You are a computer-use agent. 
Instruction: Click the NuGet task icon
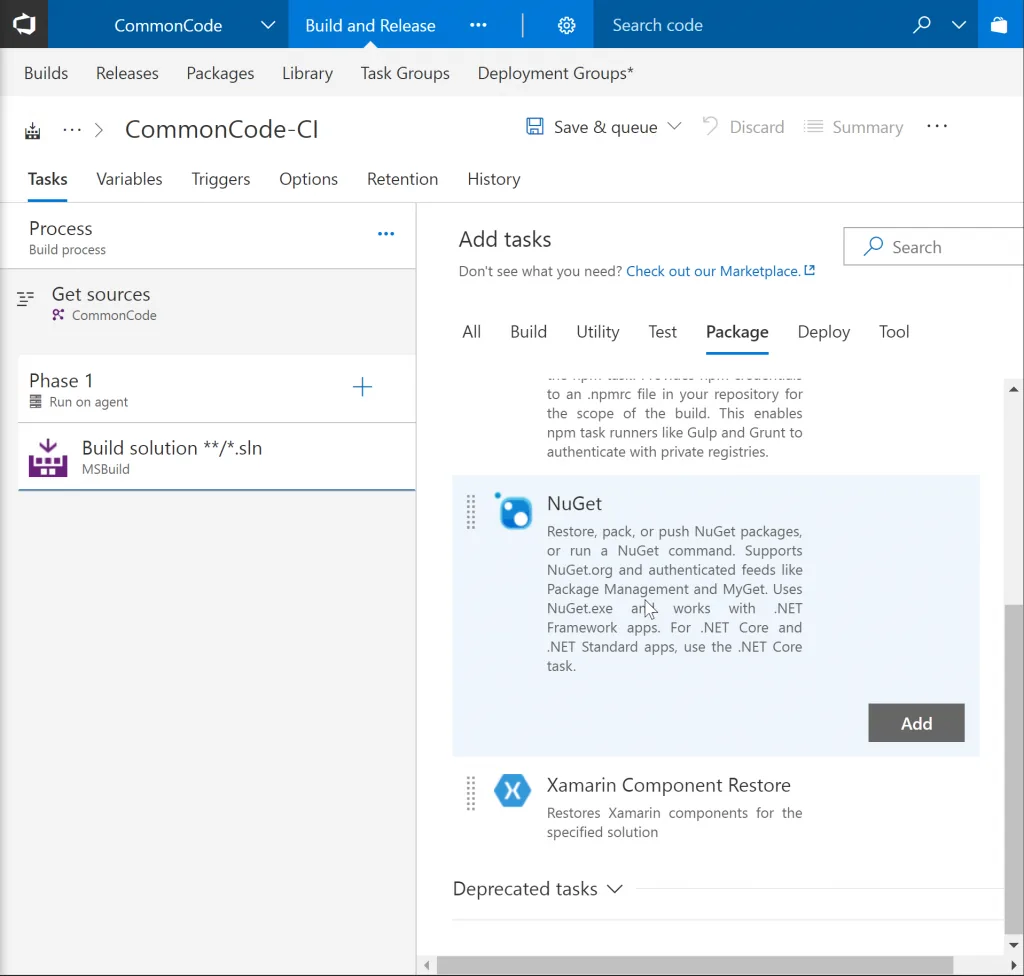point(513,512)
